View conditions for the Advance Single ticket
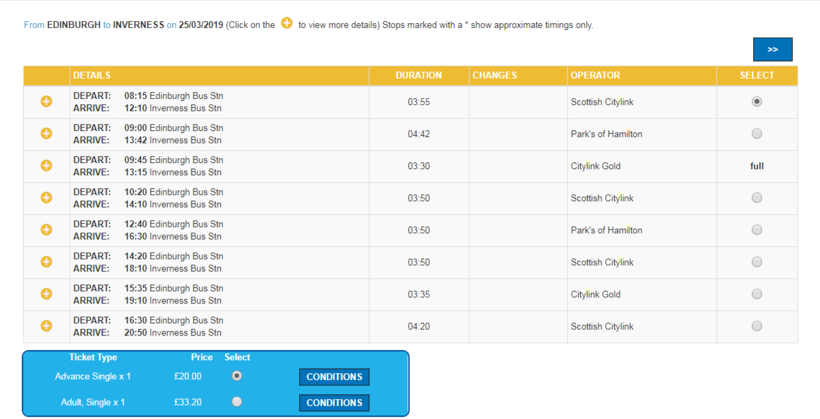820x419 pixels. pyautogui.click(x=334, y=377)
